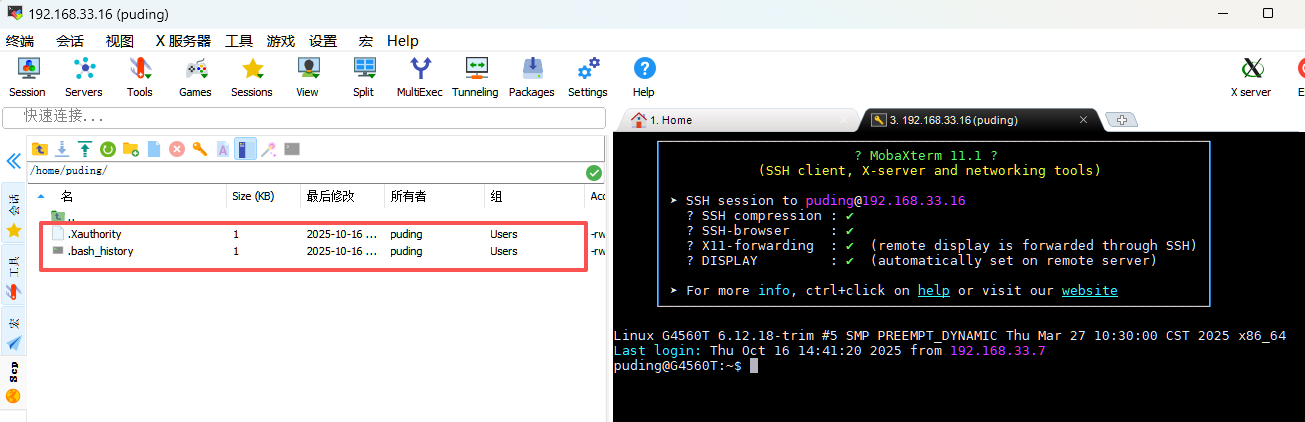The width and height of the screenshot is (1305, 422).
Task: Collapse the sidebar with double chevron
Action: pyautogui.click(x=14, y=161)
